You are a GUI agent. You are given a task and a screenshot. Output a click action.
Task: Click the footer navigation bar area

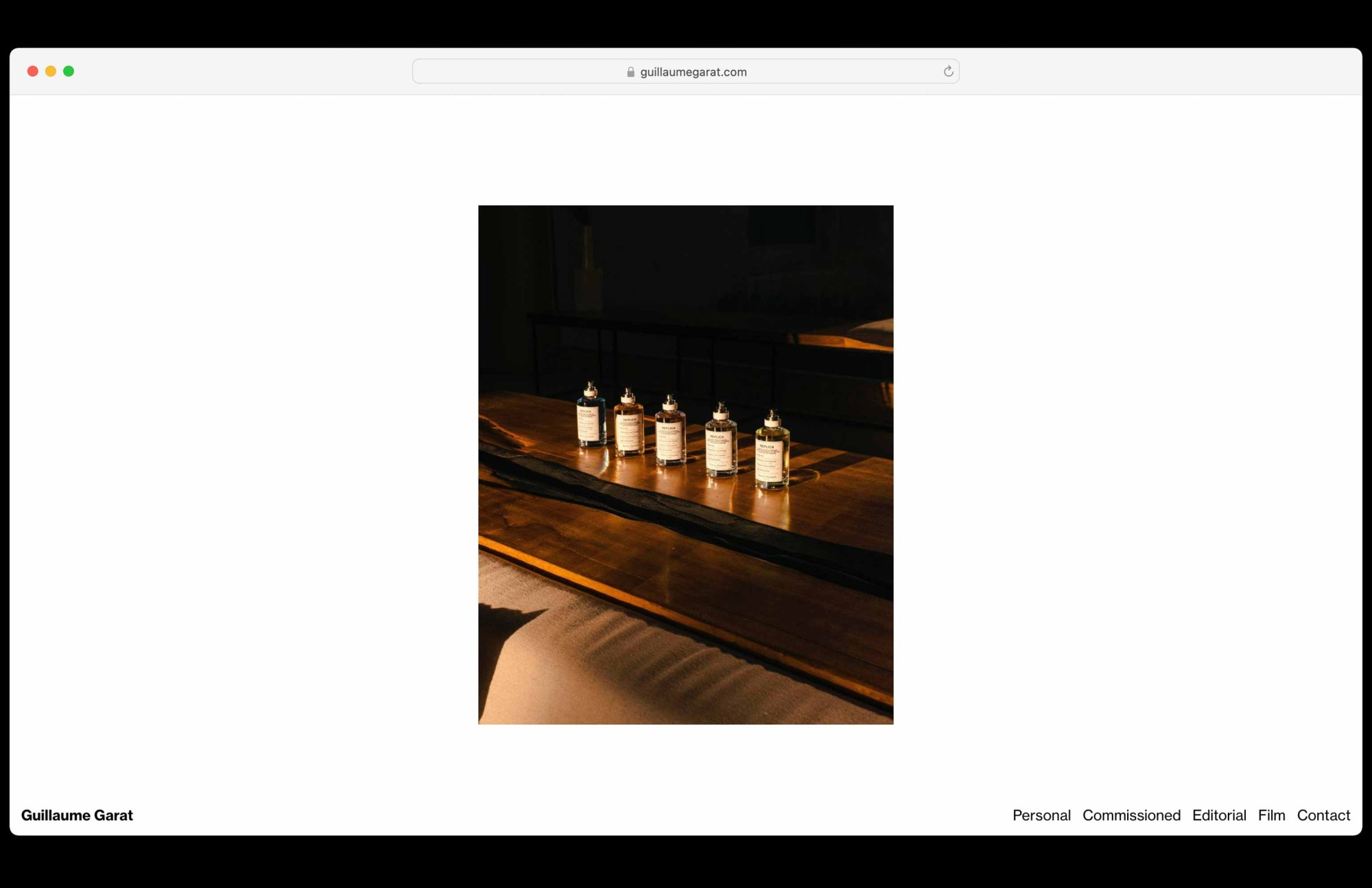click(686, 815)
